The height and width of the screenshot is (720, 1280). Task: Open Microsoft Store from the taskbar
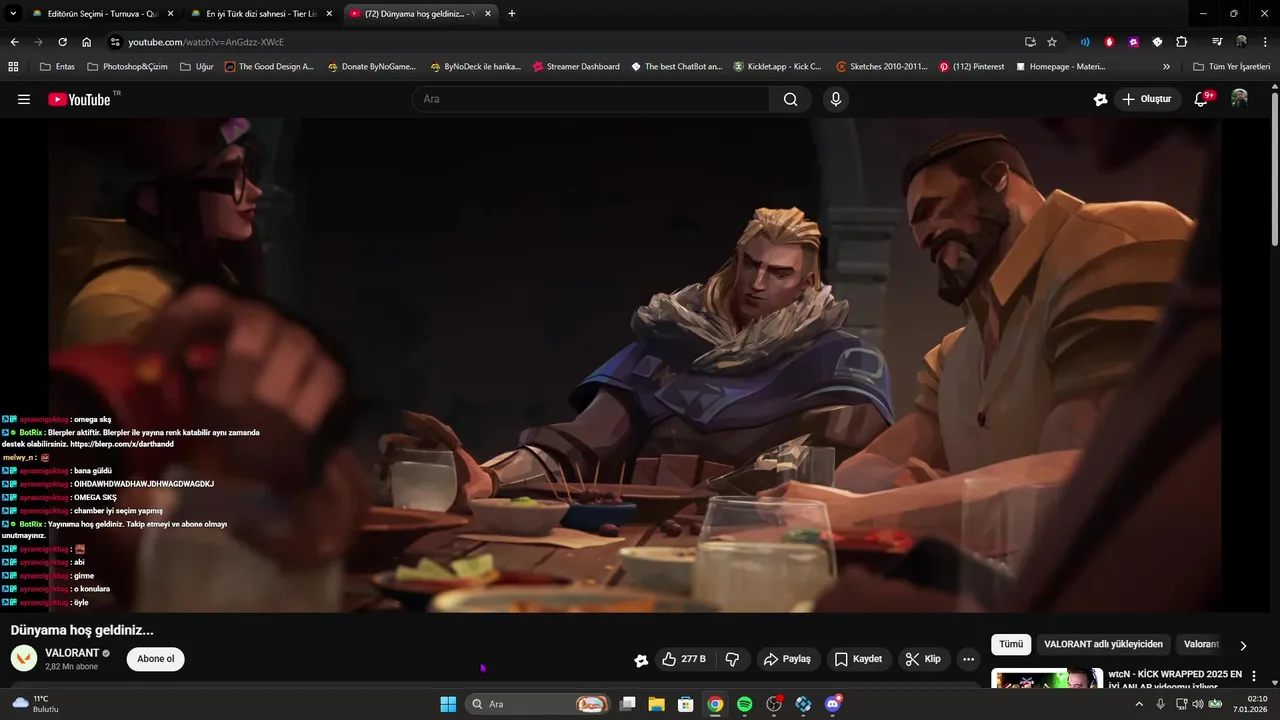[x=685, y=704]
